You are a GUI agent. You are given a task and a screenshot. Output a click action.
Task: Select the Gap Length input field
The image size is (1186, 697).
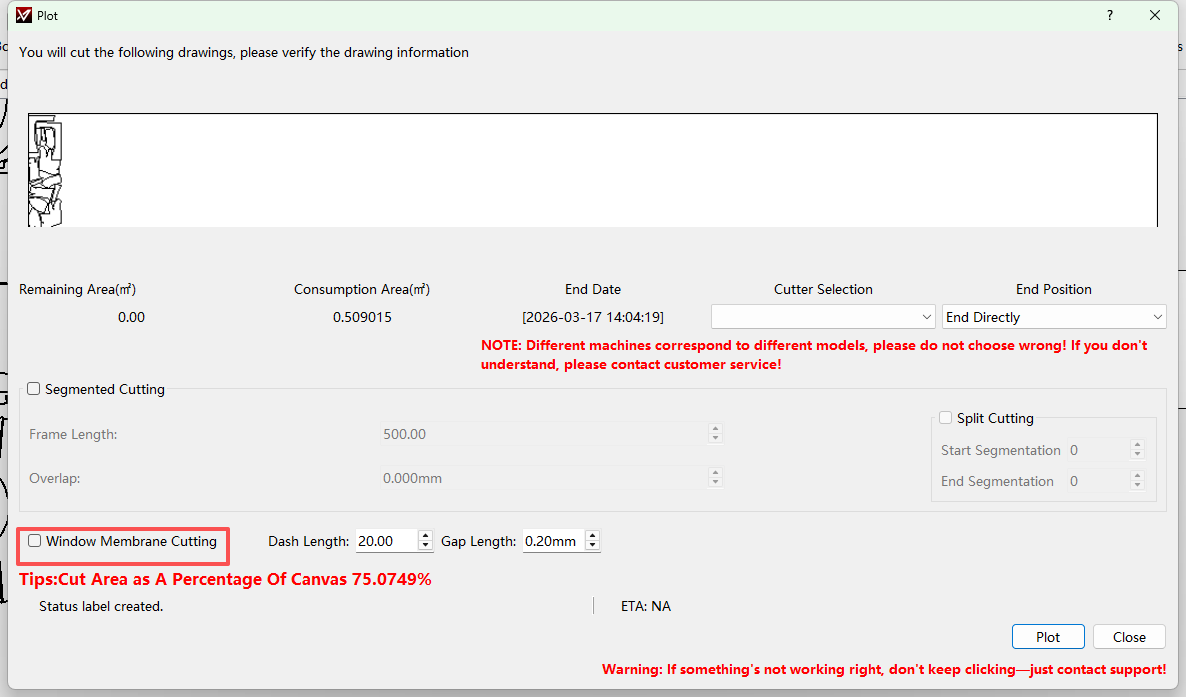(553, 541)
